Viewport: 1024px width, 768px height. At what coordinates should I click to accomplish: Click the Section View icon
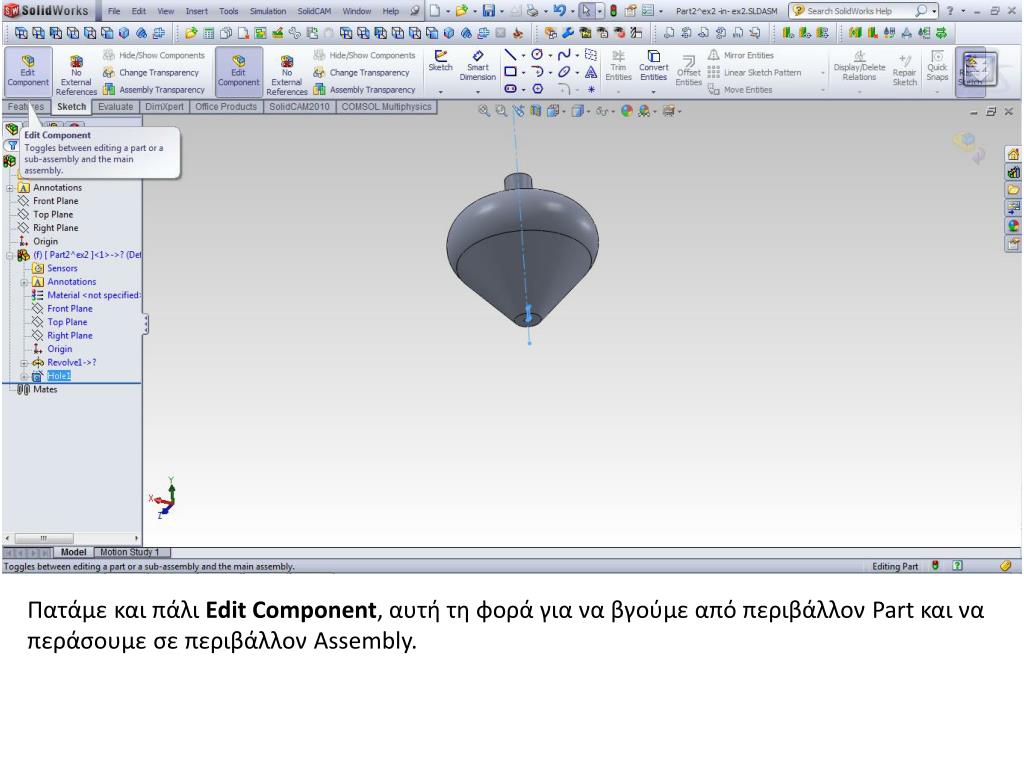point(536,112)
